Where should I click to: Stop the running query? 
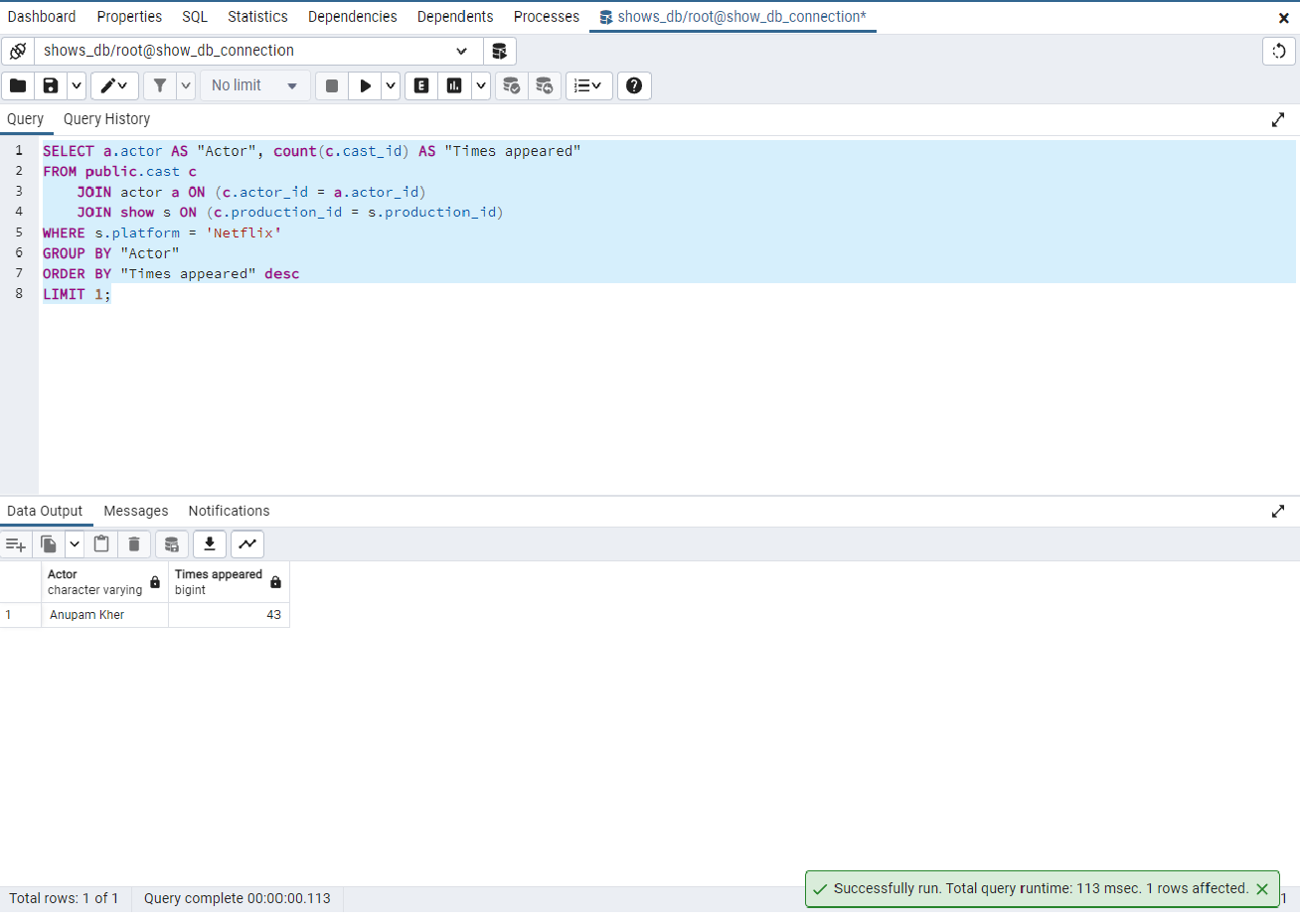[x=331, y=85]
